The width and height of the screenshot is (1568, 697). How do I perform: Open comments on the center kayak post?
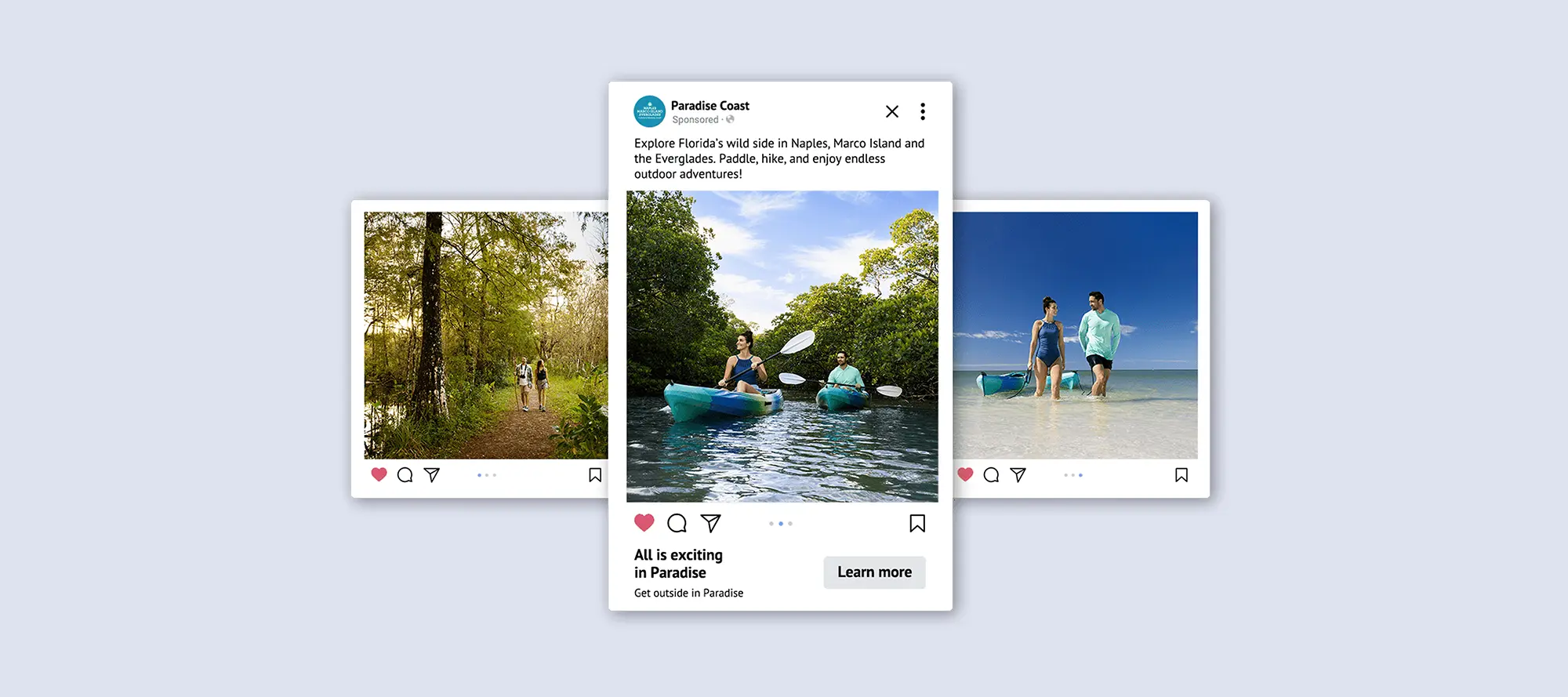click(x=677, y=523)
